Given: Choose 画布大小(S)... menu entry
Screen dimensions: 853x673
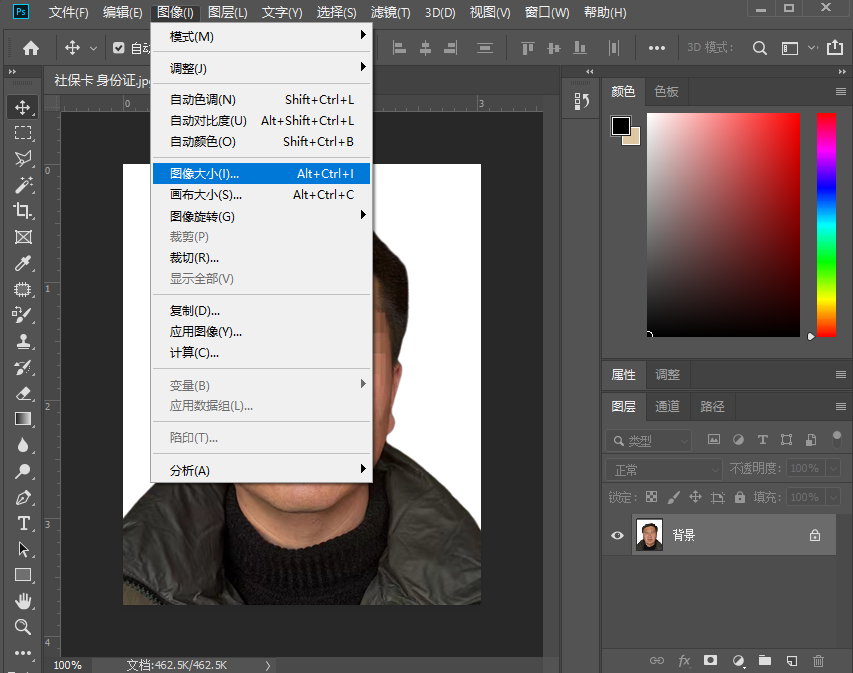Looking at the screenshot, I should (262, 195).
